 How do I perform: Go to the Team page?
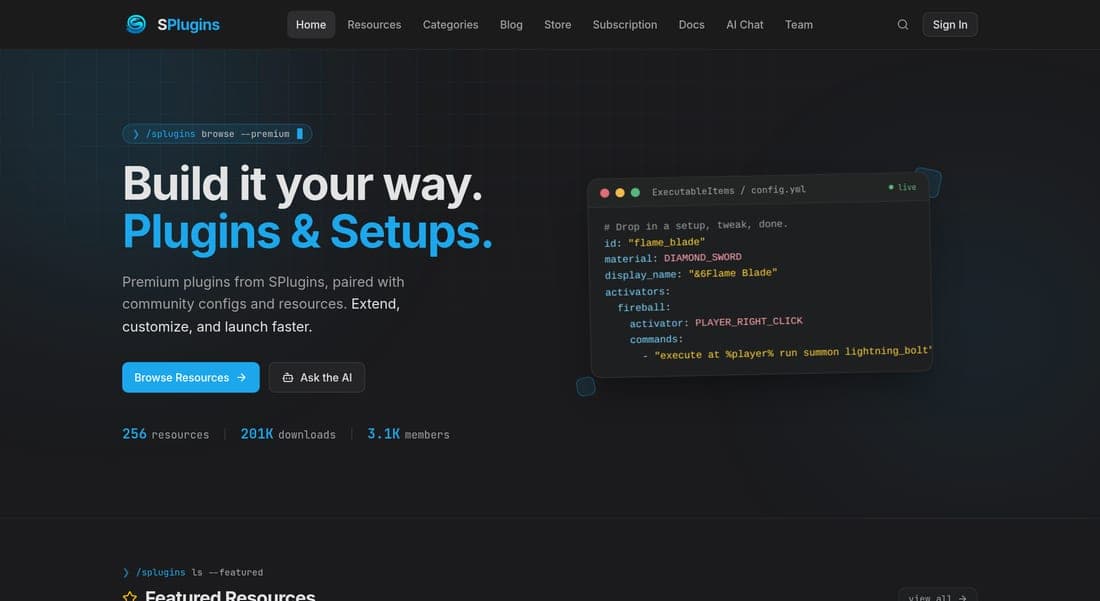click(x=798, y=25)
